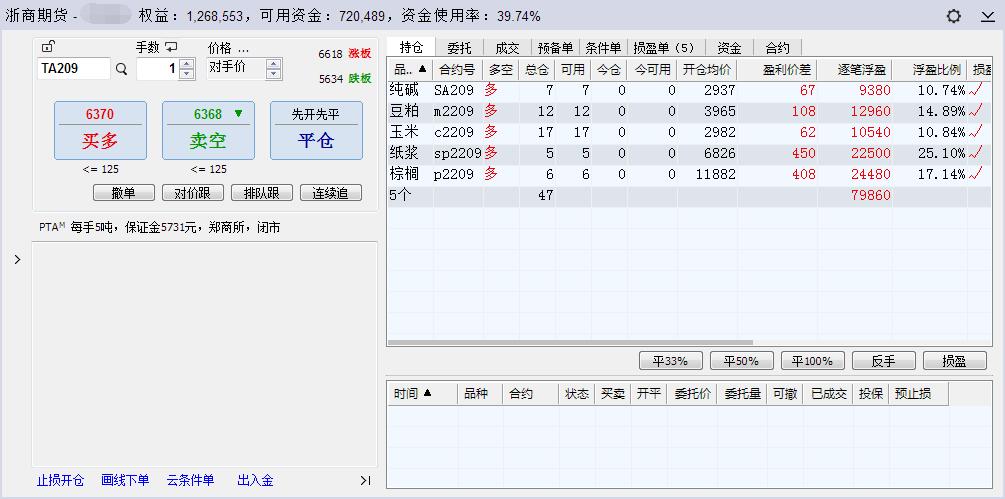The height and width of the screenshot is (499, 1005).
Task: Click the lock icon above the contract field
Action: pos(48,47)
